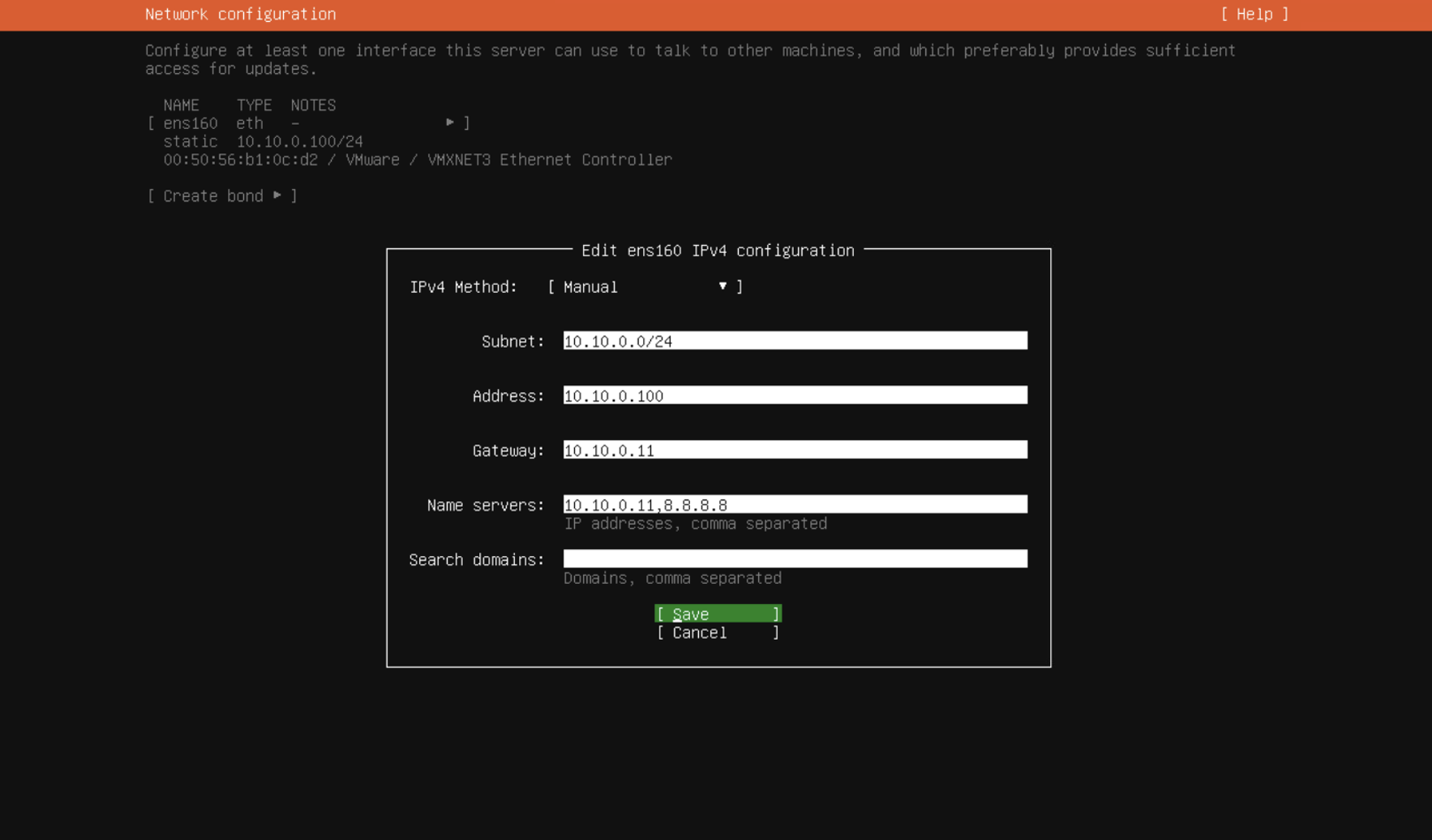Image resolution: width=1432 pixels, height=840 pixels.
Task: Click the Name servers input field
Action: coord(795,504)
